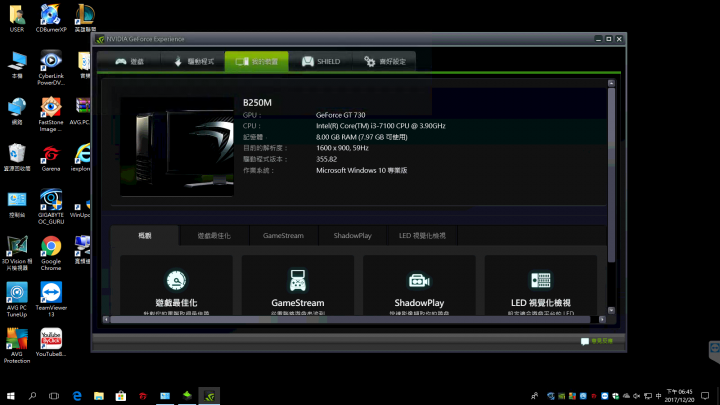
Task: Select the Network desktop icon
Action: pos(17,111)
